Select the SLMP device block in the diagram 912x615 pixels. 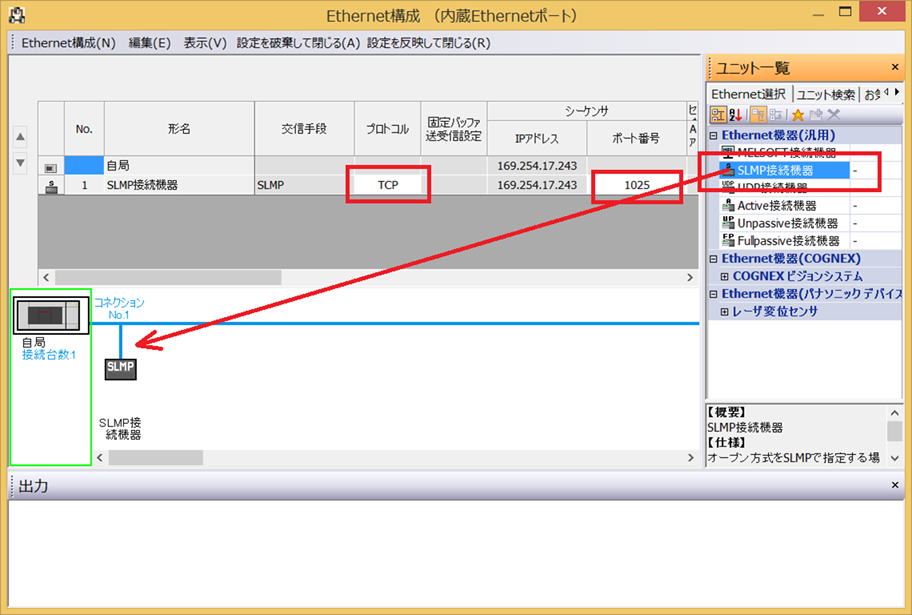[x=120, y=369]
